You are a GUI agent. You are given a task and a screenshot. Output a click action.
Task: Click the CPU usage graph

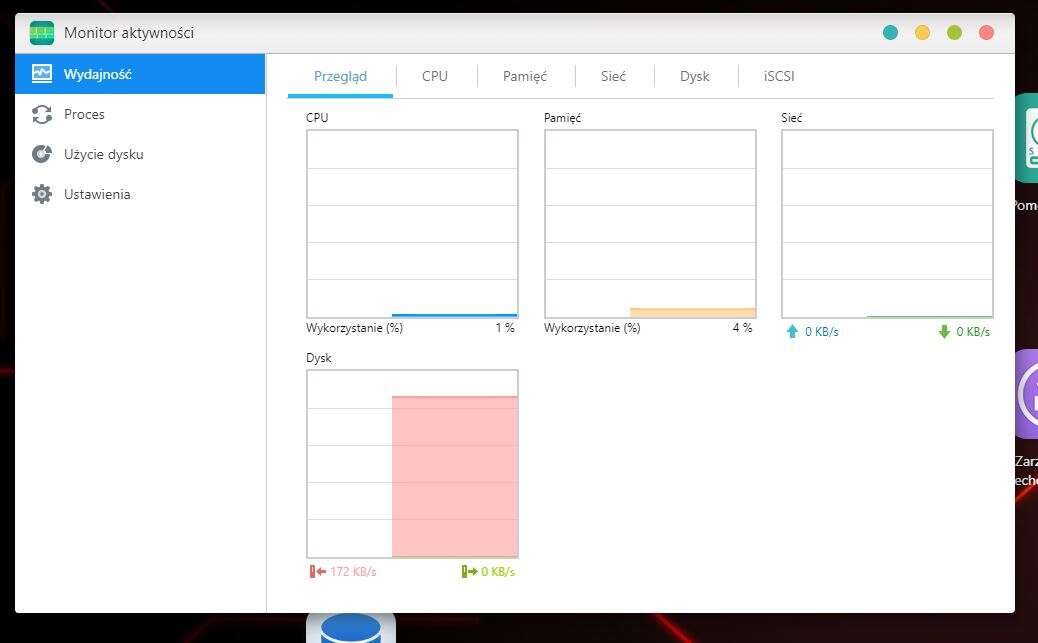pos(412,224)
